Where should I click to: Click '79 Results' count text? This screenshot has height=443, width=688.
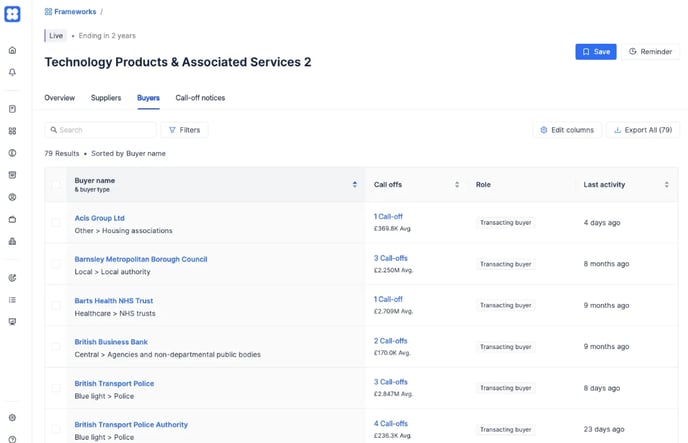pos(62,154)
